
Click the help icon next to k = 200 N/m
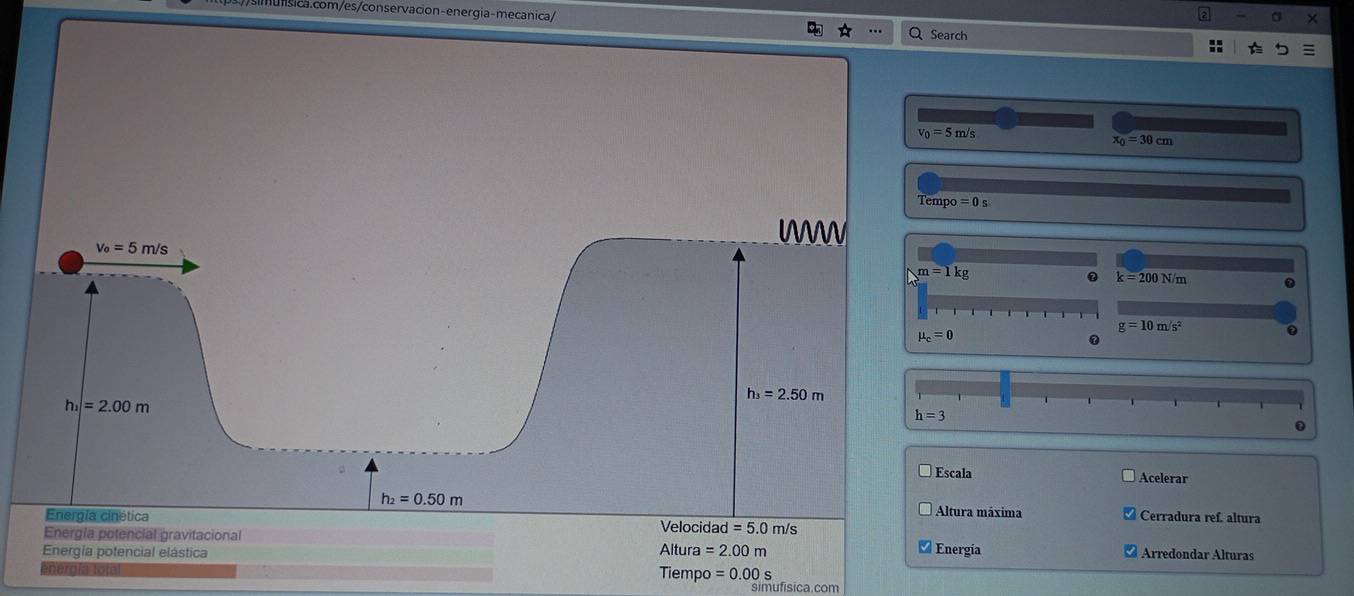click(1291, 283)
